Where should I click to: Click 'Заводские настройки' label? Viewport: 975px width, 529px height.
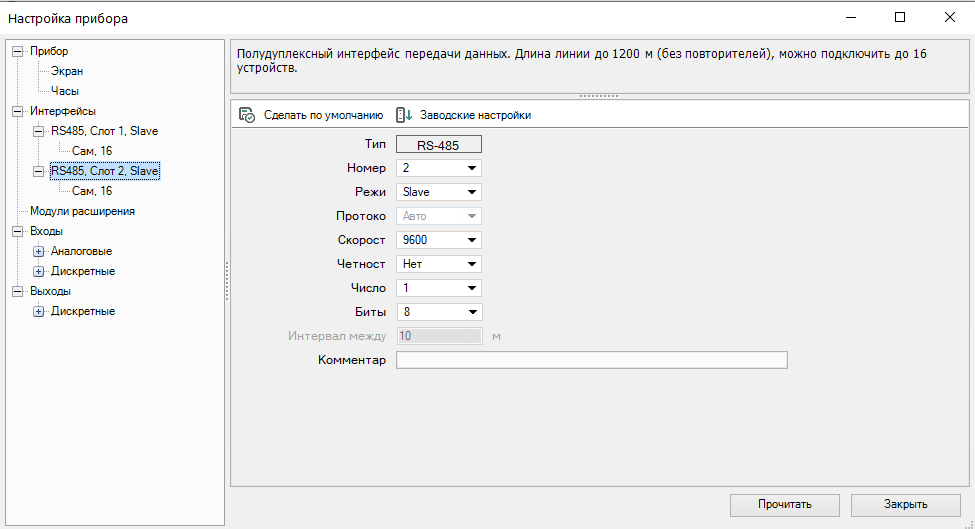475,115
